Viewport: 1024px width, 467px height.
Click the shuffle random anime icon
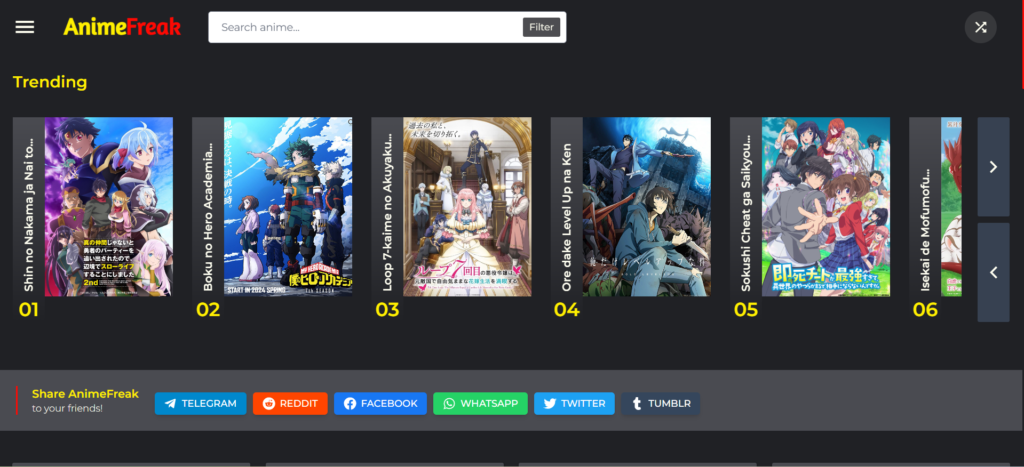980,27
